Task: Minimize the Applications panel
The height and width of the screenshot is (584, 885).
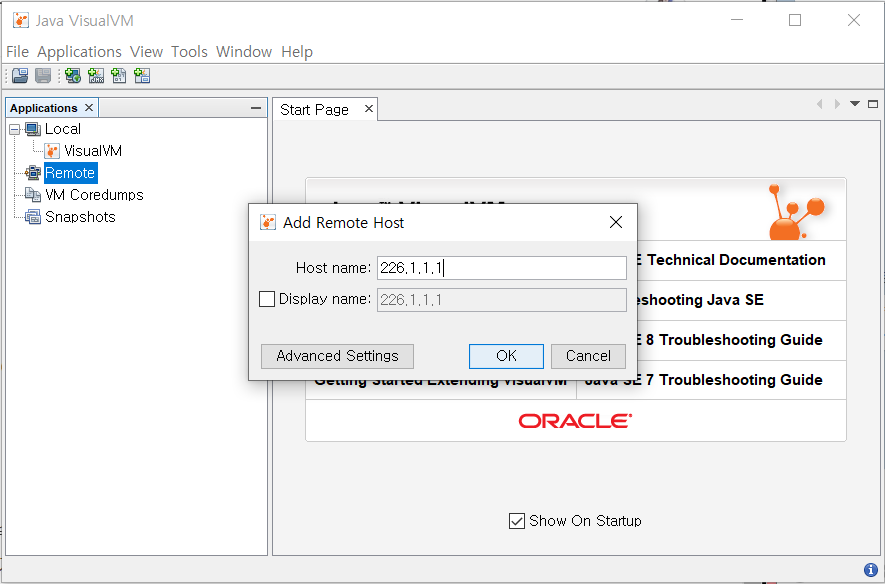Action: (256, 108)
